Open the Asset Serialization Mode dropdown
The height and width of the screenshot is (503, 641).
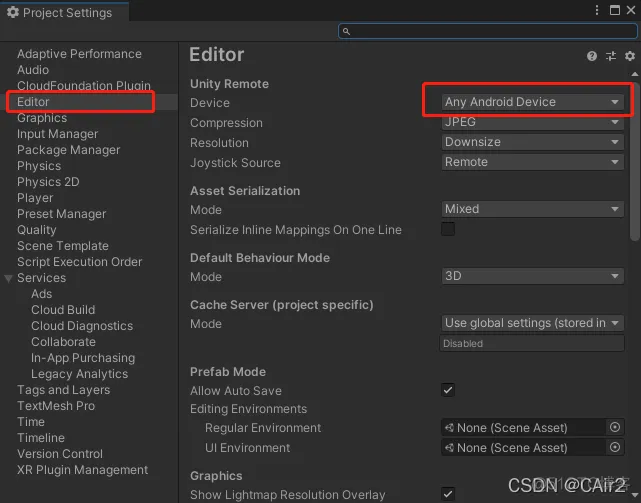pyautogui.click(x=532, y=209)
